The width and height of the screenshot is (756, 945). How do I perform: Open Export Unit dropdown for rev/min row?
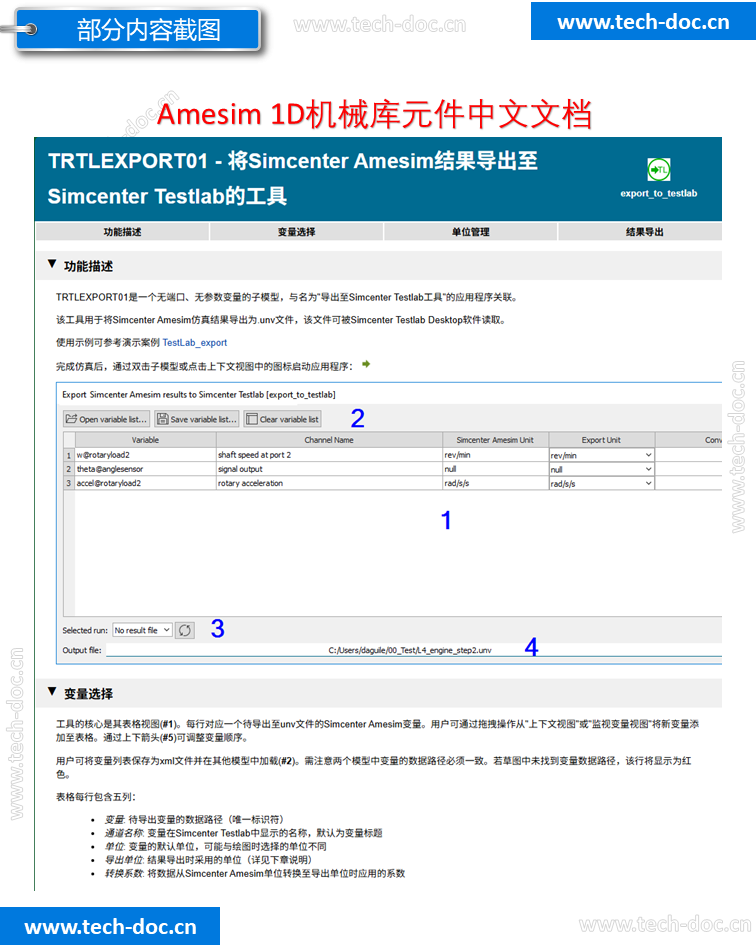coord(601,455)
